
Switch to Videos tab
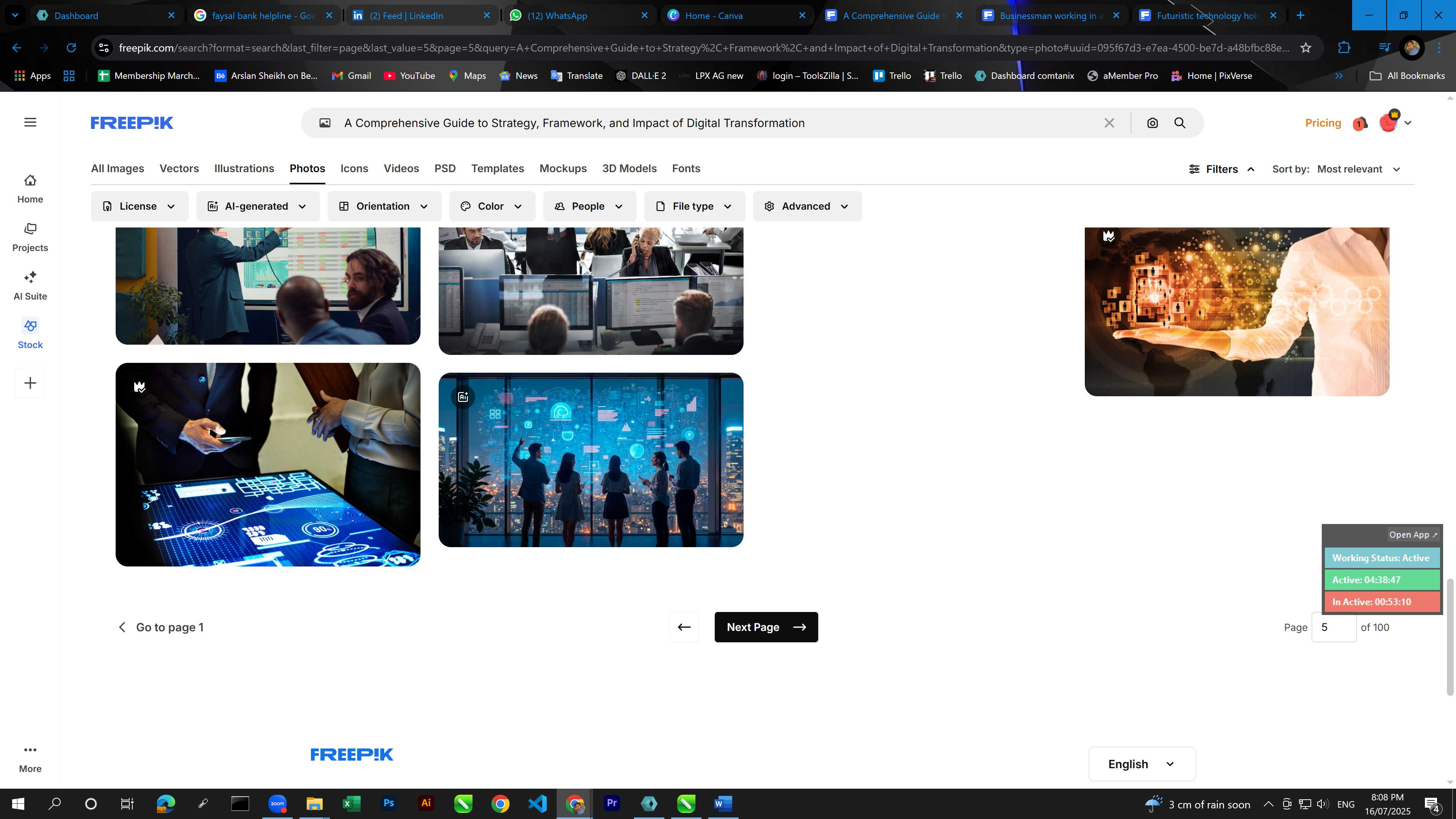tap(401, 168)
